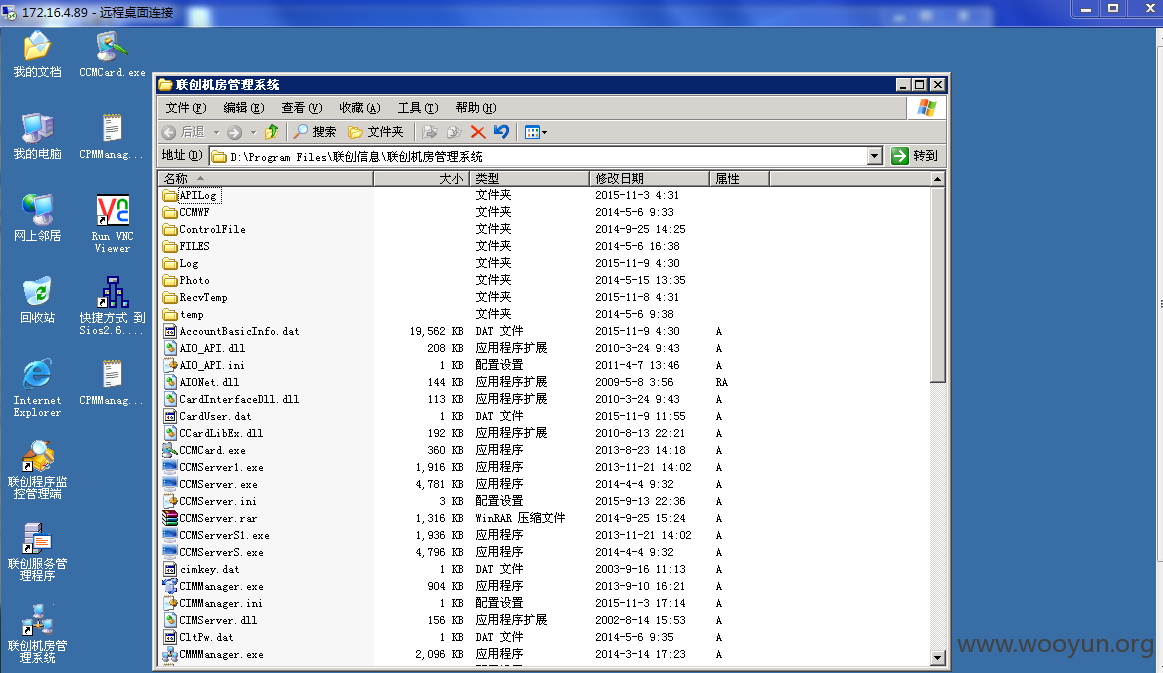1163x673 pixels.
Task: Sort by 类型 column header
Action: (x=530, y=178)
